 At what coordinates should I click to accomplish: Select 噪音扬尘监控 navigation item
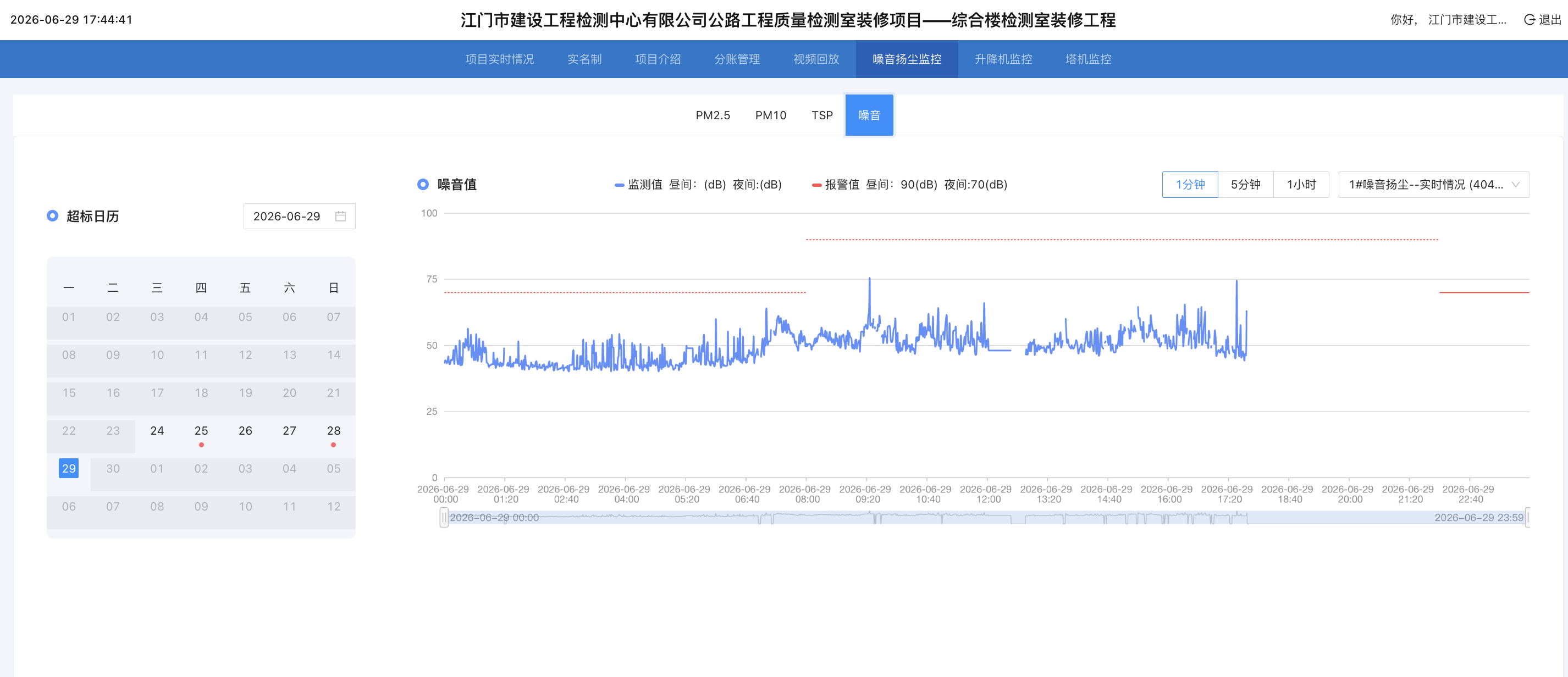coord(907,59)
